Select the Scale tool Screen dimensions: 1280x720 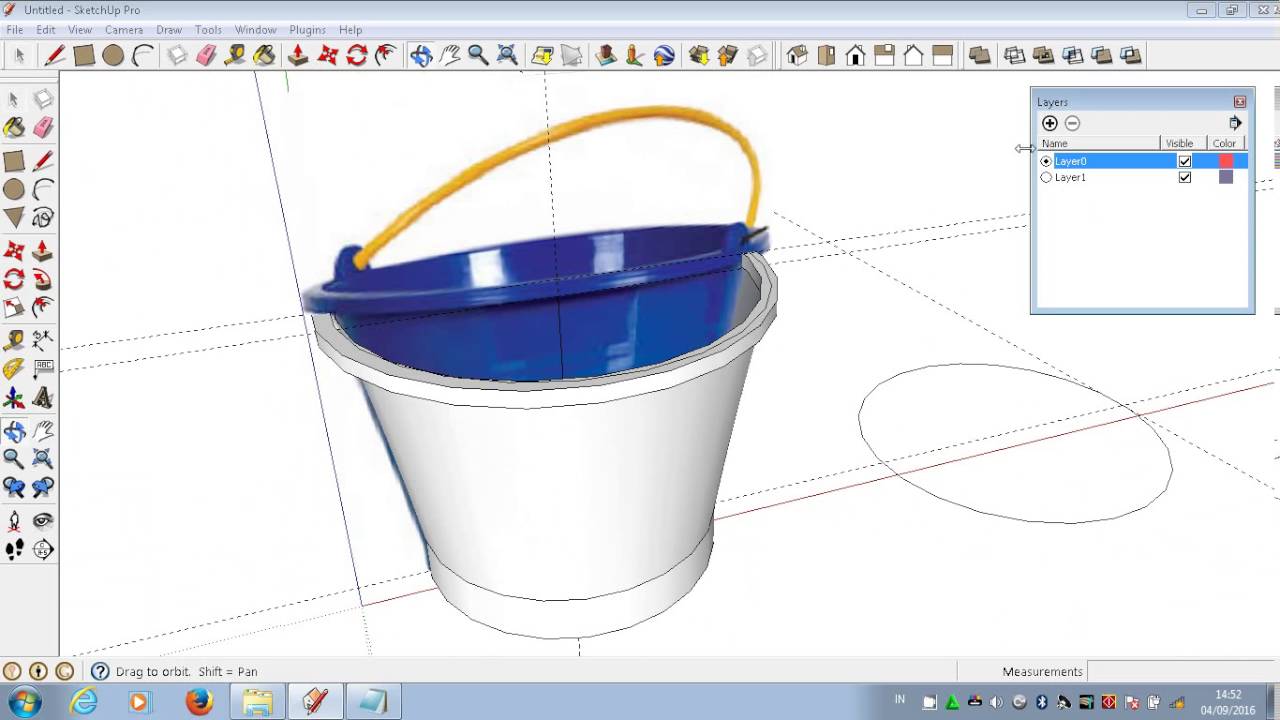(14, 308)
